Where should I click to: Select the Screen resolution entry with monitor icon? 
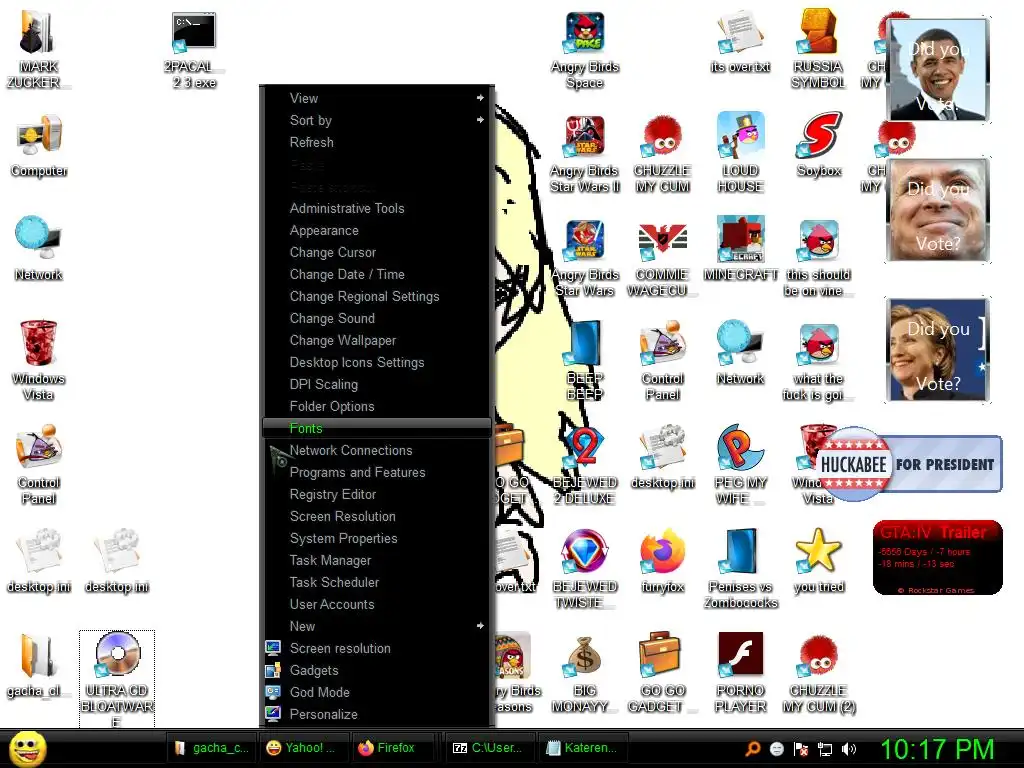pyautogui.click(x=377, y=648)
